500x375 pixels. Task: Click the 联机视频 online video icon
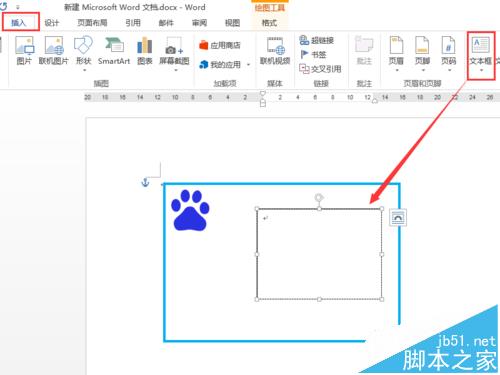point(275,51)
